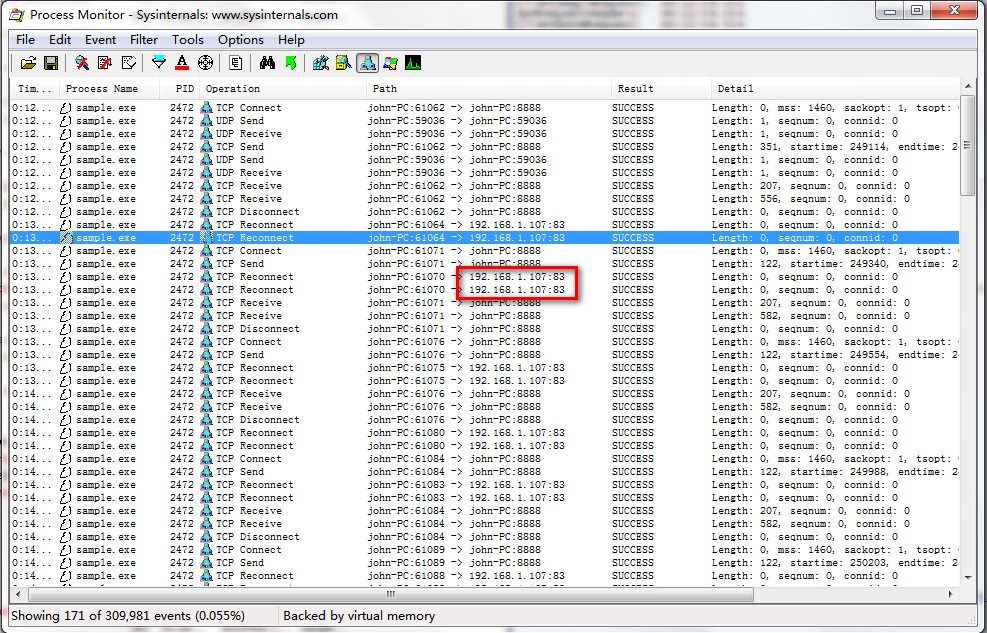The width and height of the screenshot is (987, 633).
Task: Open the Edit menu
Action: click(60, 40)
